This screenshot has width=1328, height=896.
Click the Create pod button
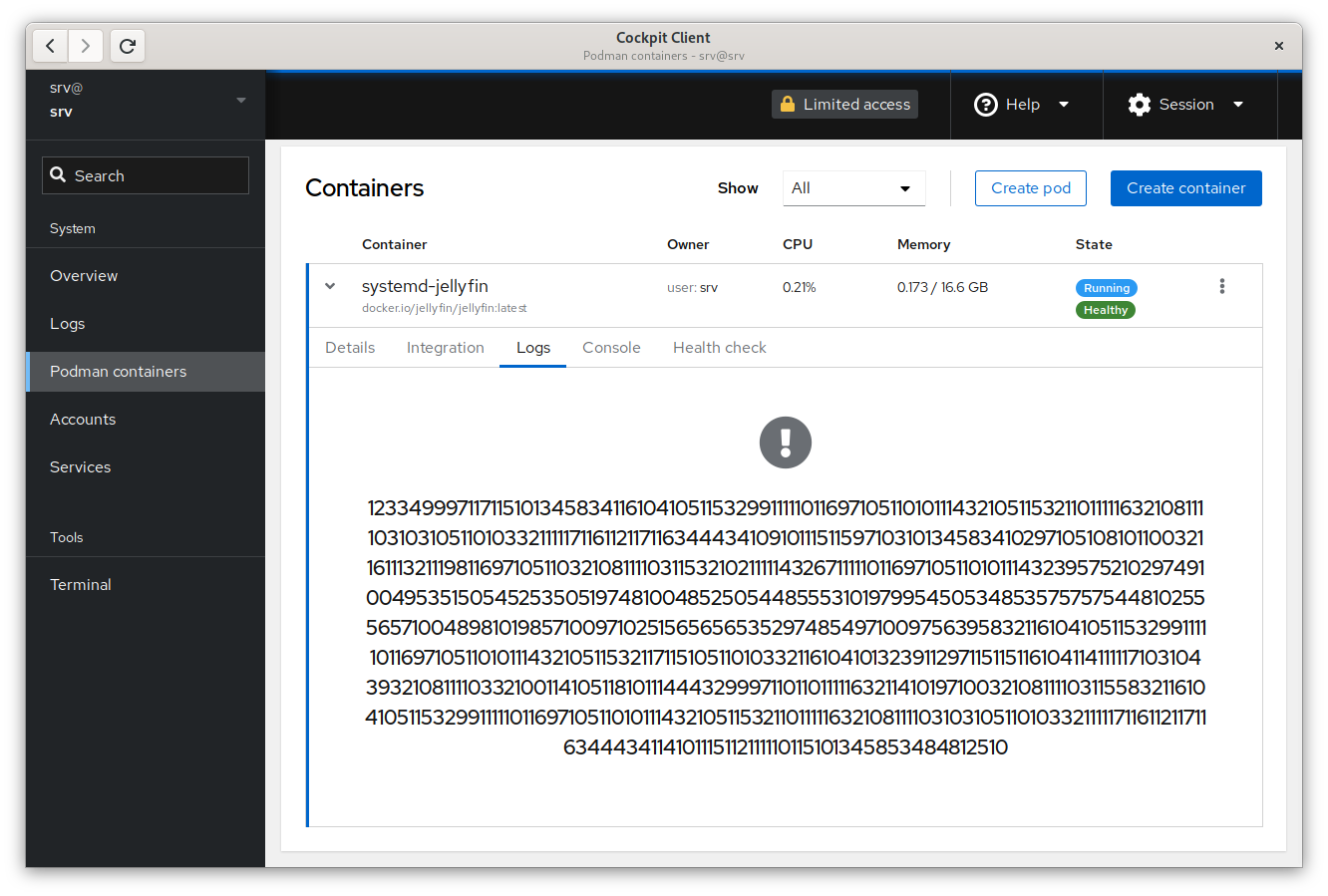coord(1030,187)
